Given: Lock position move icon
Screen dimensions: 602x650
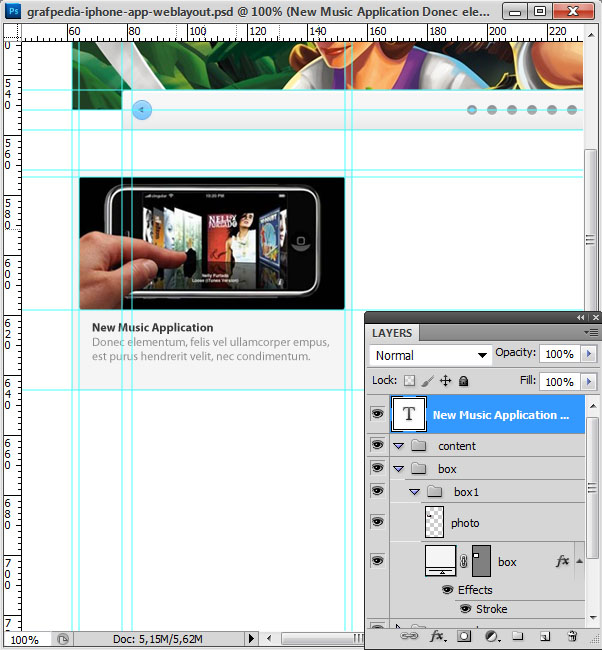Looking at the screenshot, I should [445, 381].
